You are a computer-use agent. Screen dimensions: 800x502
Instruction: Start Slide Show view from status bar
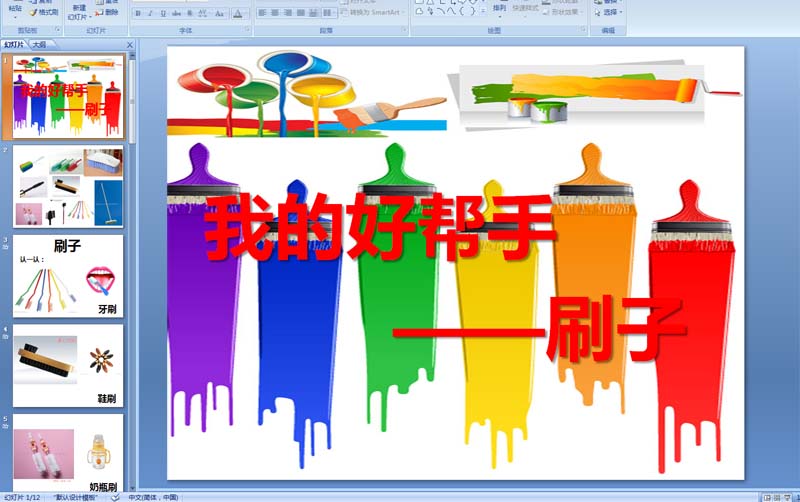click(x=788, y=497)
